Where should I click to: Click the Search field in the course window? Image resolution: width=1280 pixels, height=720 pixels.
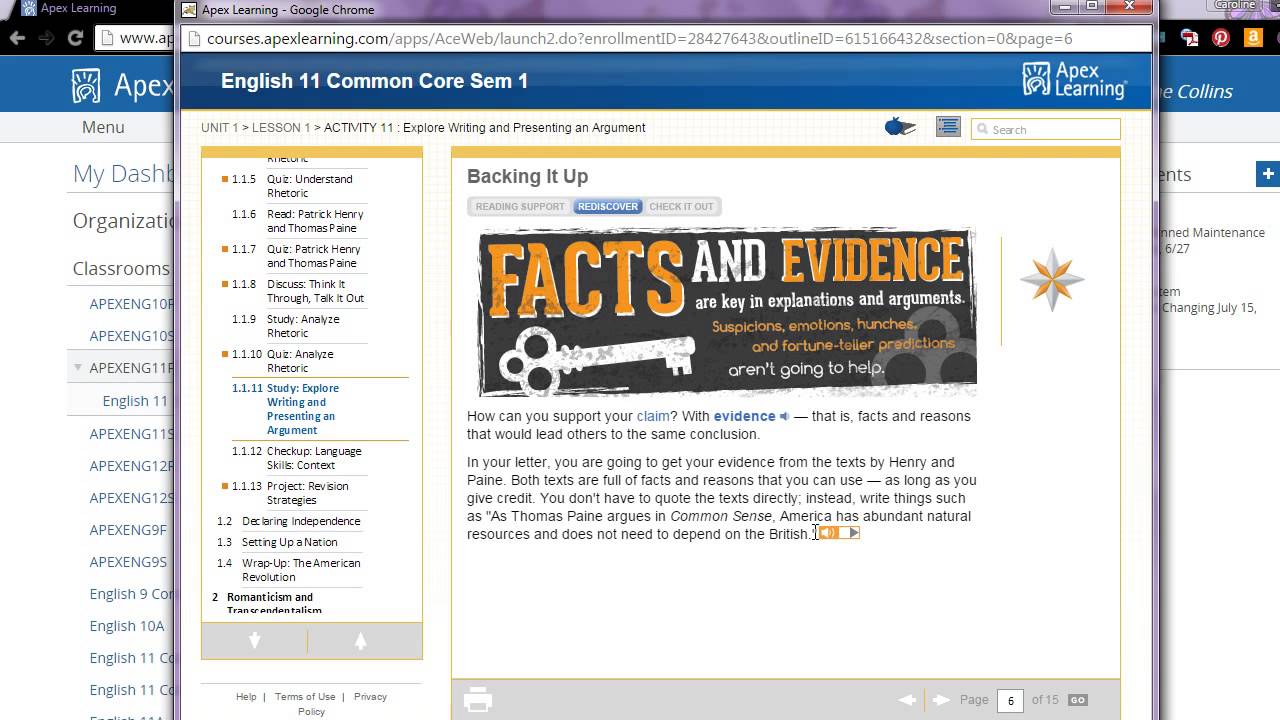pyautogui.click(x=1045, y=129)
